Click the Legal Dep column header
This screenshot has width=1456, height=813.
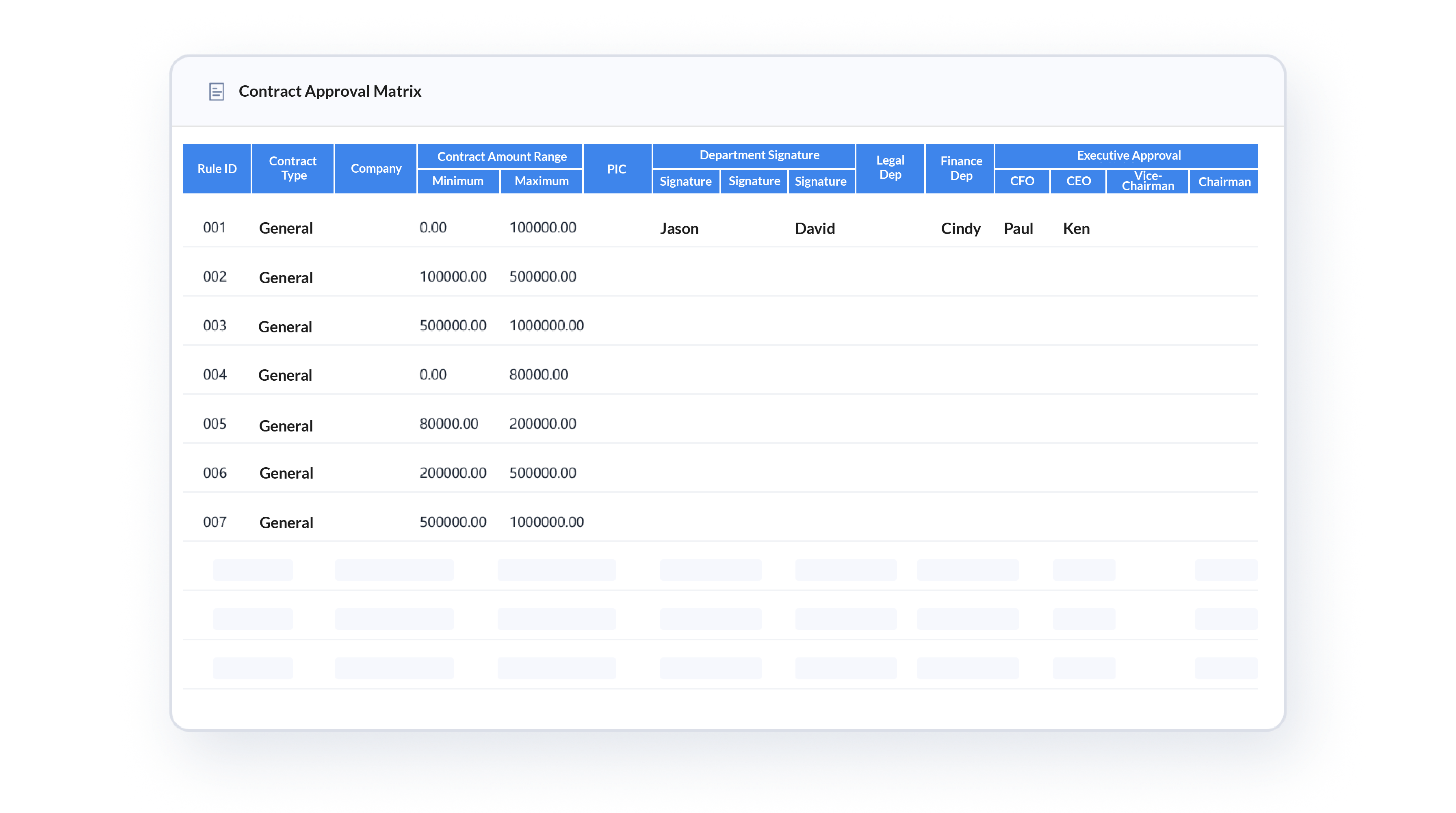[x=888, y=167]
